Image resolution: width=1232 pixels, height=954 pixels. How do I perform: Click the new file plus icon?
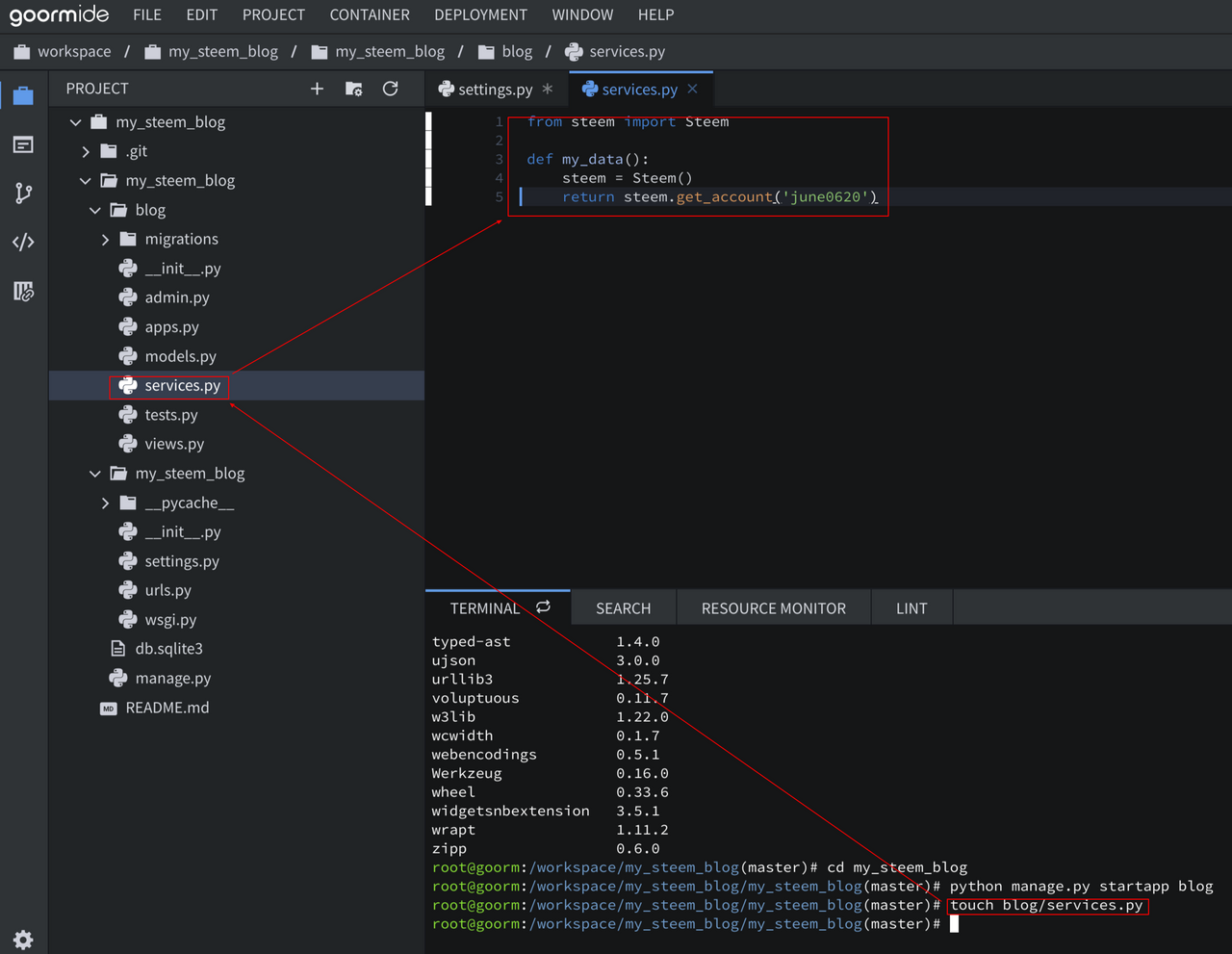click(317, 89)
